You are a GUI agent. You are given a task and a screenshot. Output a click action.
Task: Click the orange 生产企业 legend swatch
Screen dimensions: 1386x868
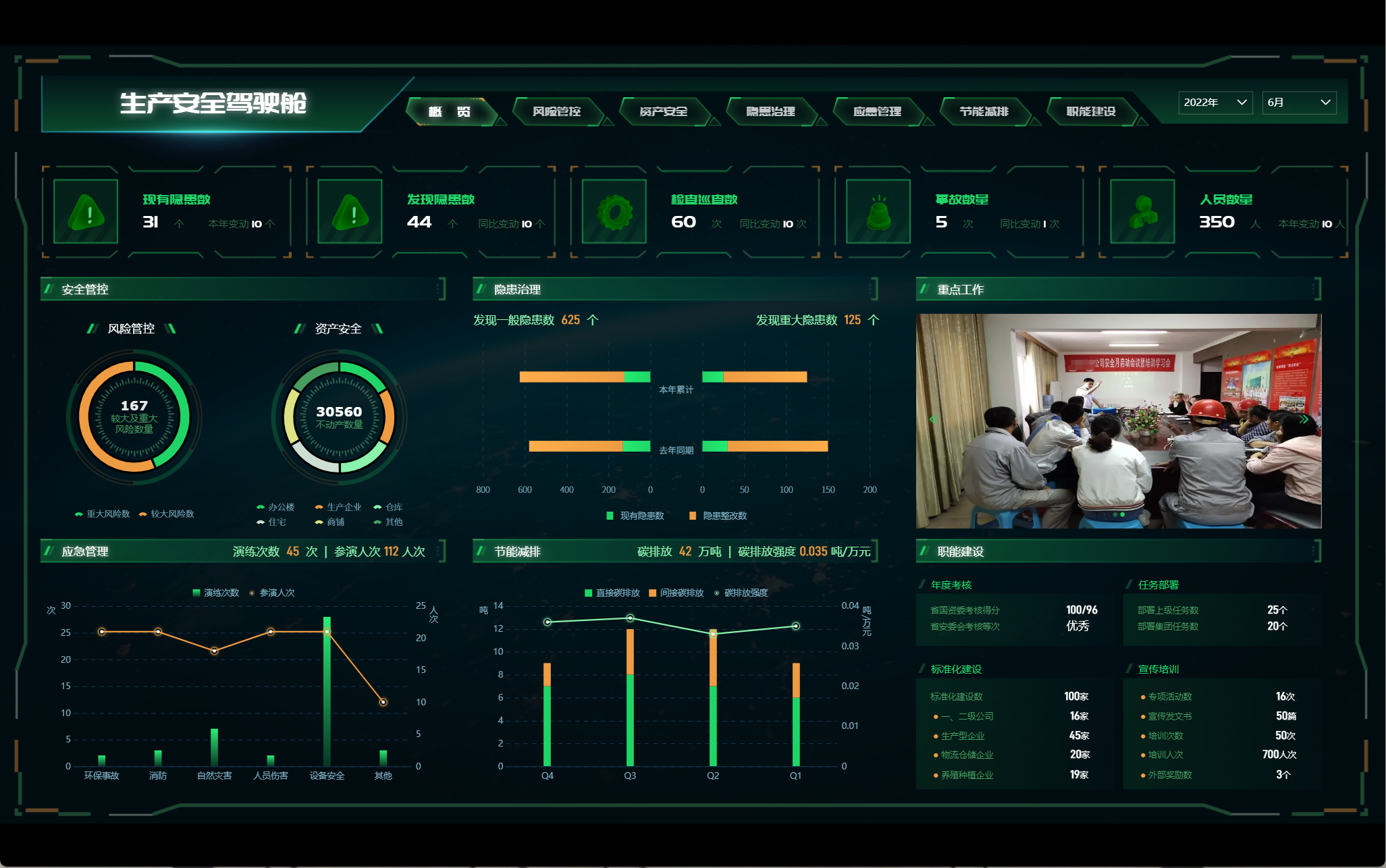coord(319,507)
